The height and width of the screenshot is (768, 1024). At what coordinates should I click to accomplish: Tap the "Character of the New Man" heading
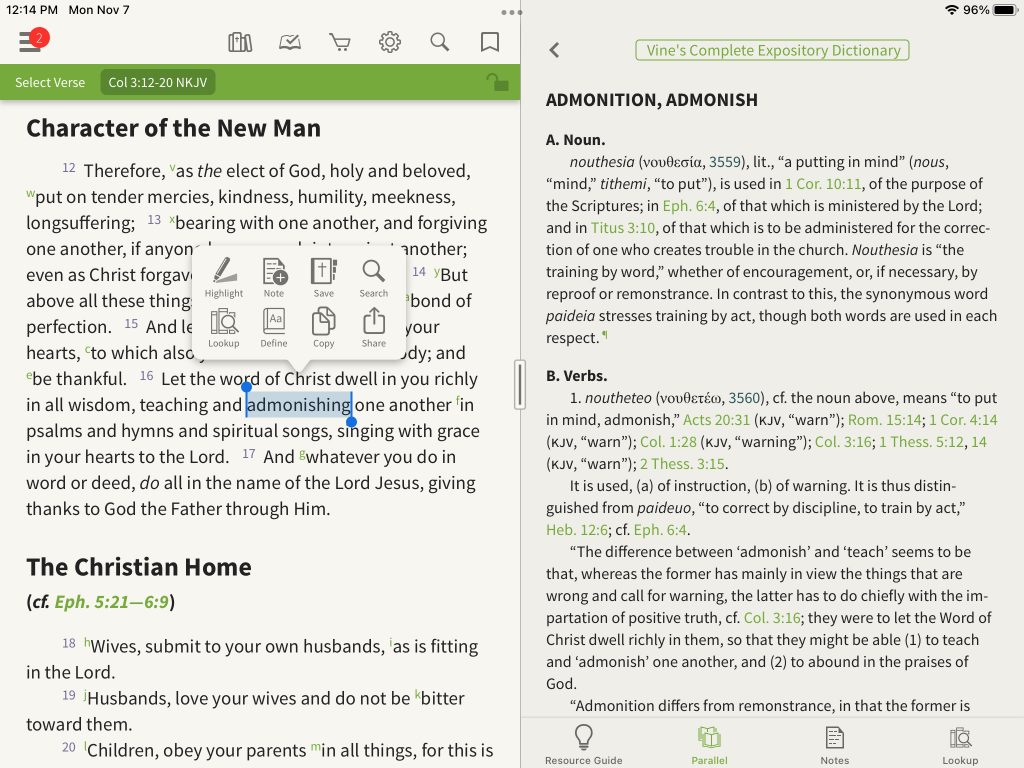pos(174,128)
